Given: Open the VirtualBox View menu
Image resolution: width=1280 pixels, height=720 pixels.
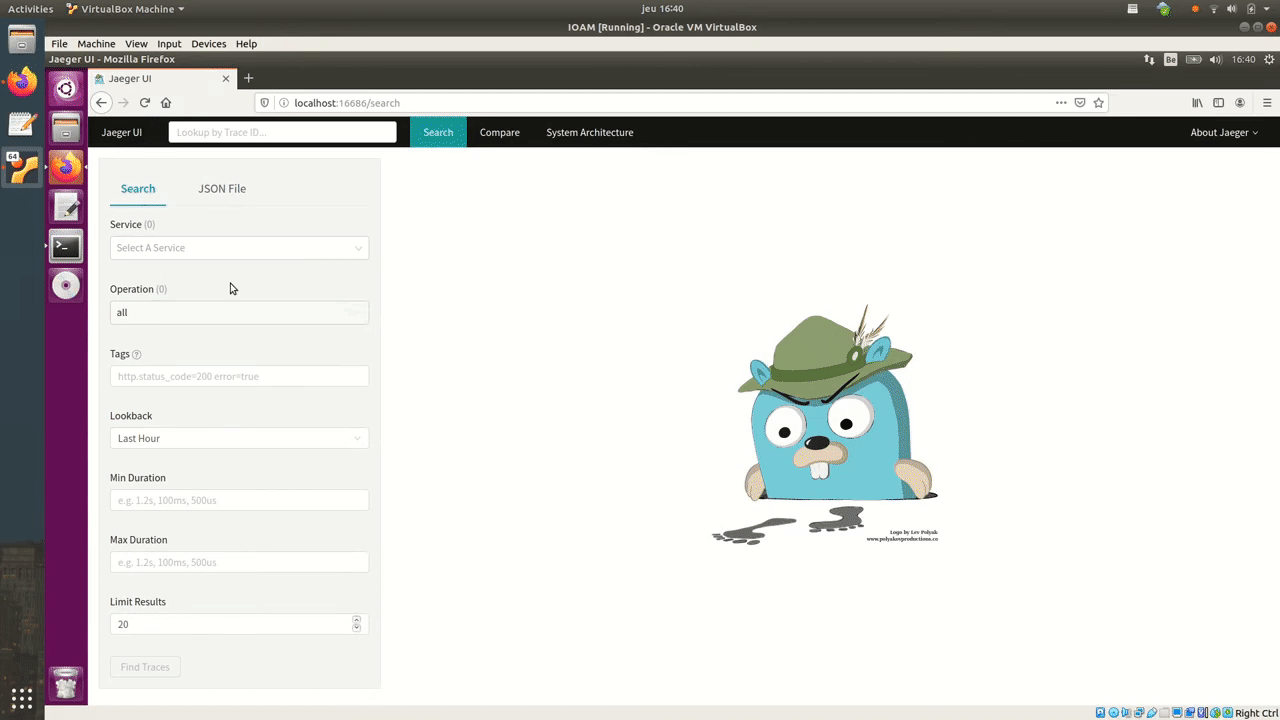Looking at the screenshot, I should (136, 44).
